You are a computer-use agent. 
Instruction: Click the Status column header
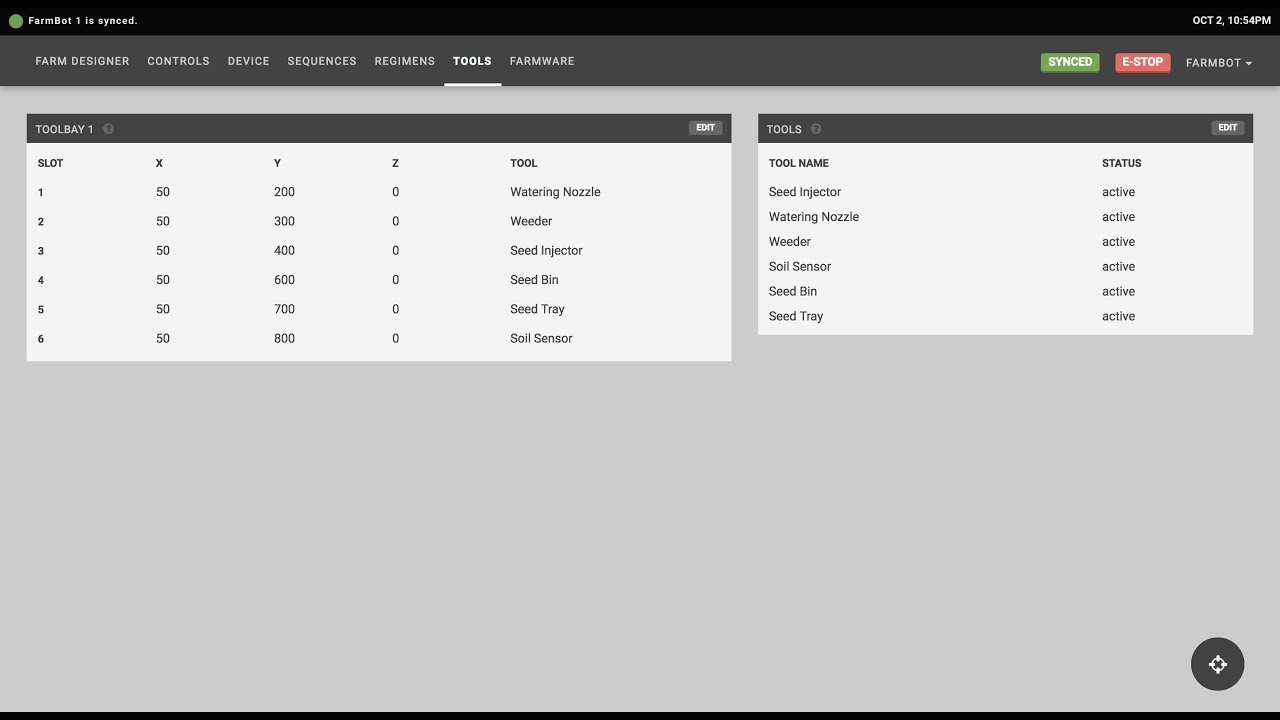point(1121,163)
